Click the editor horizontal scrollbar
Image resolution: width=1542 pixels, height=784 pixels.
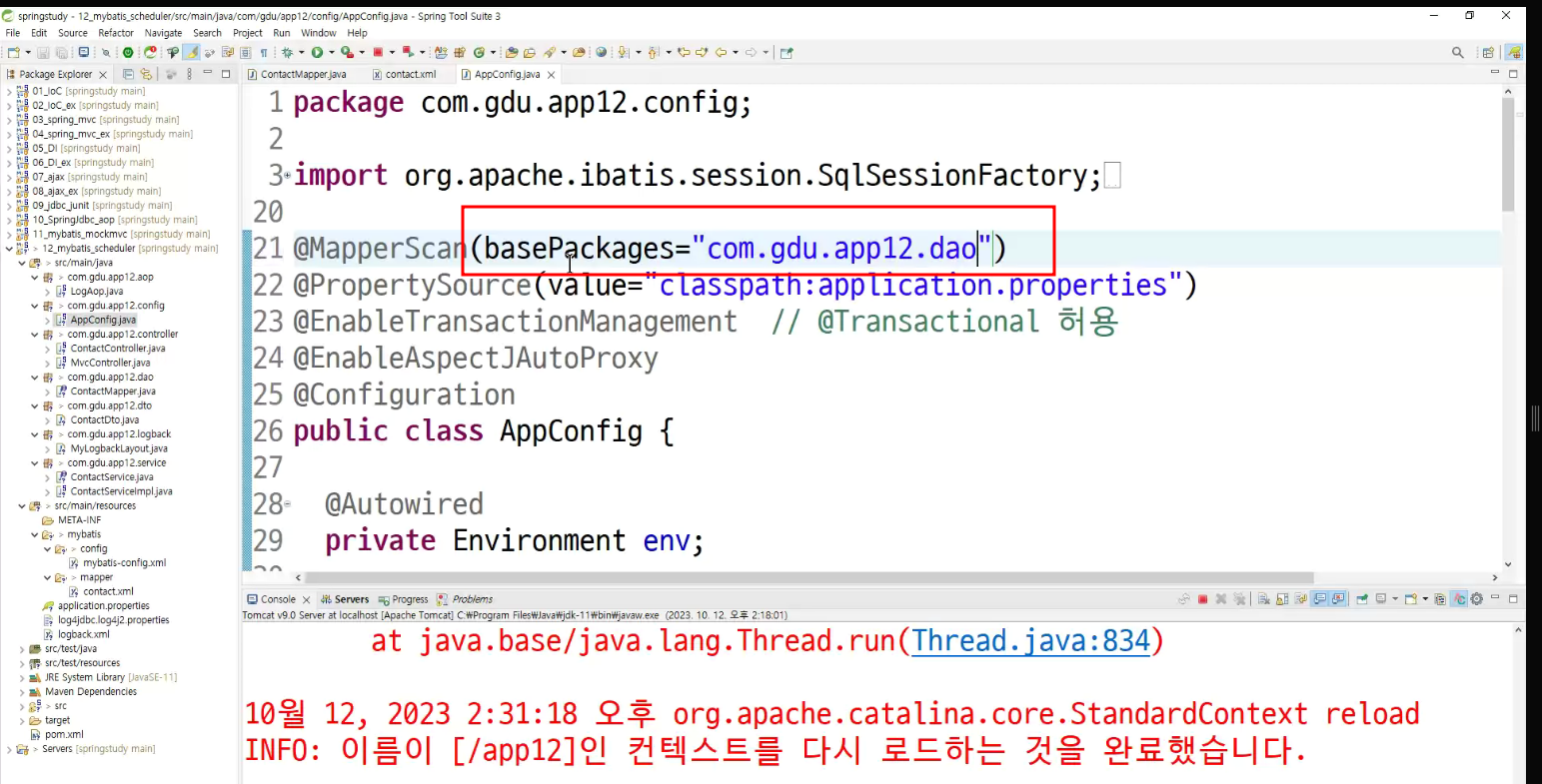pos(809,577)
